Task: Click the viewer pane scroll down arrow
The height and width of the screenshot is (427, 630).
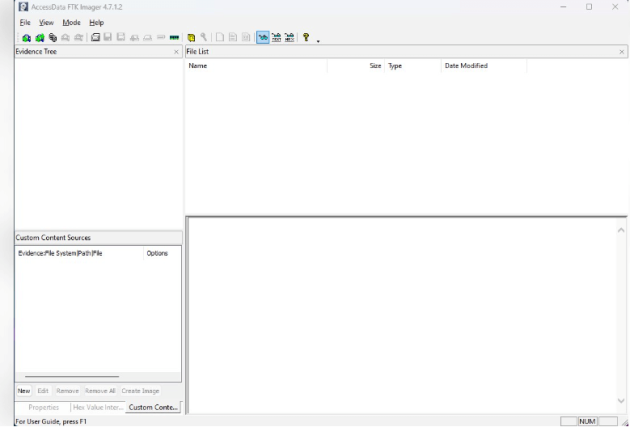Action: coord(621,401)
